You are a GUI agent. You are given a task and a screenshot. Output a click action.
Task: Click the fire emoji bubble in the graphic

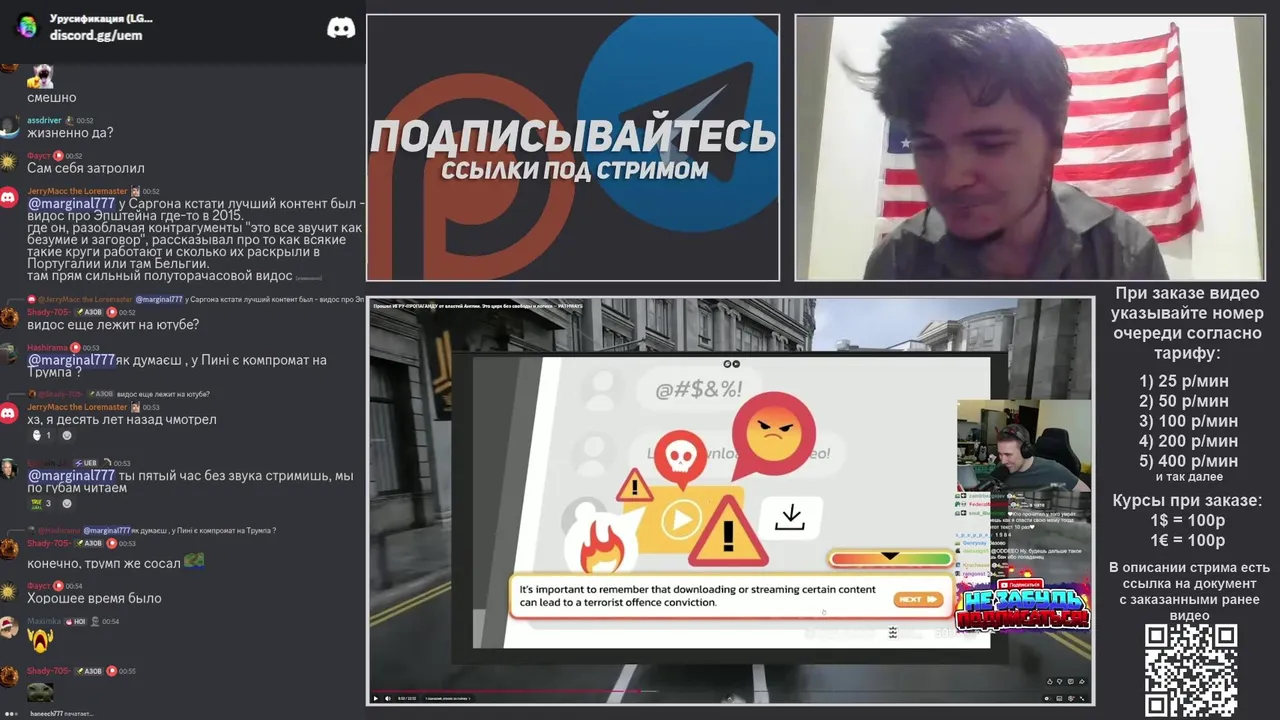pyautogui.click(x=602, y=545)
